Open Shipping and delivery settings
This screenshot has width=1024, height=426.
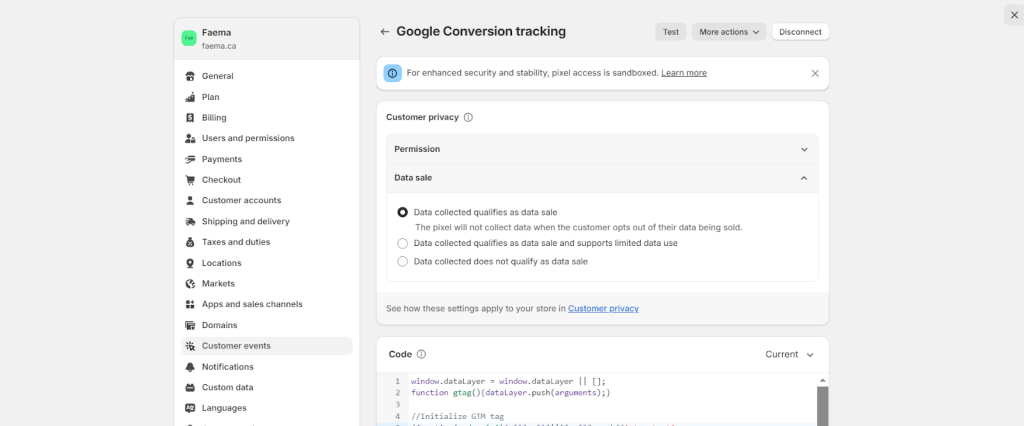pos(245,221)
